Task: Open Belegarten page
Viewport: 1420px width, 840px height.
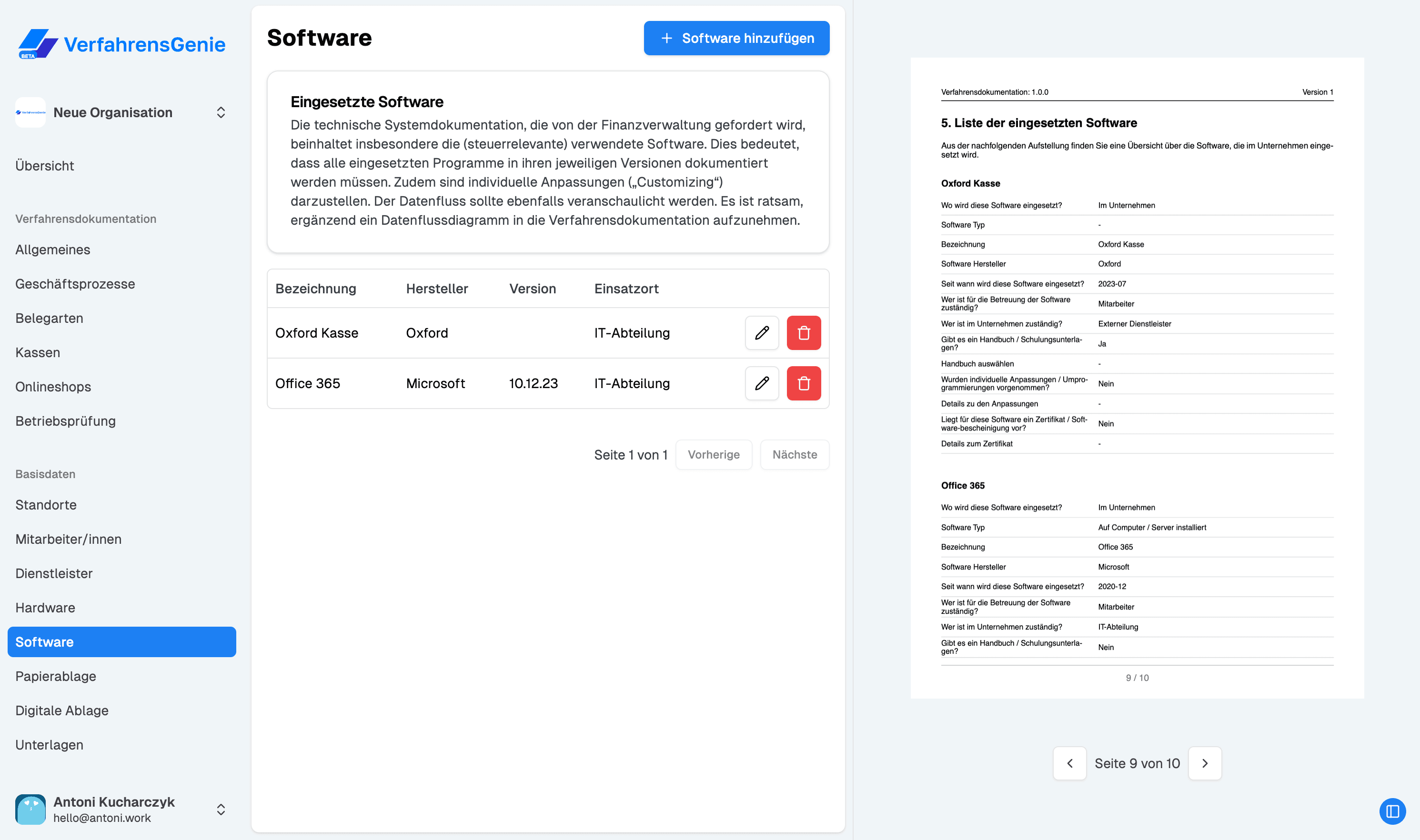Action: (49, 318)
